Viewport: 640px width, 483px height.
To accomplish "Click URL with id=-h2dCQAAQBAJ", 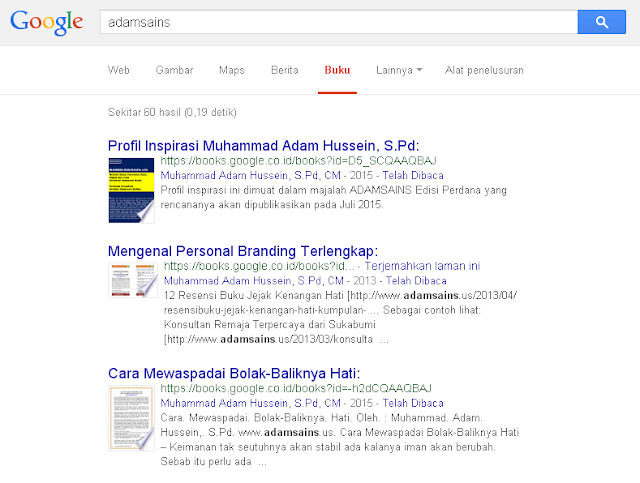I will point(296,388).
